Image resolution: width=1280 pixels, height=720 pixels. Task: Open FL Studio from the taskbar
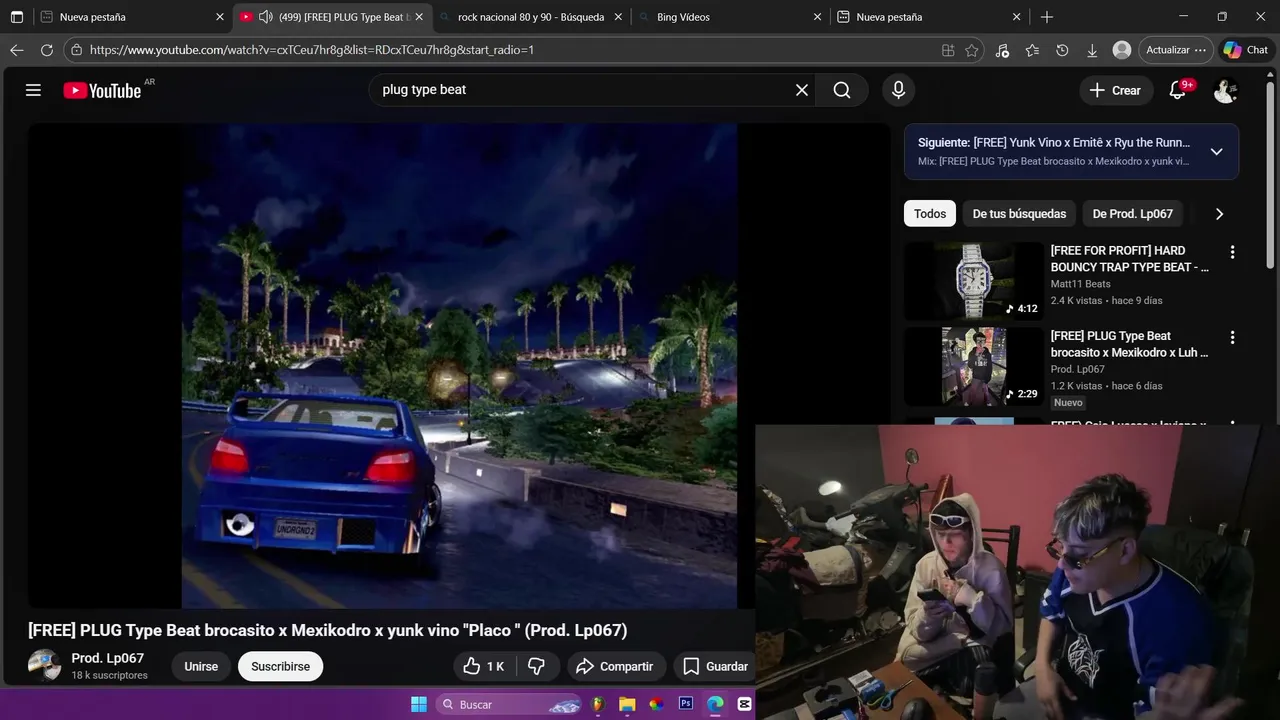(x=598, y=704)
